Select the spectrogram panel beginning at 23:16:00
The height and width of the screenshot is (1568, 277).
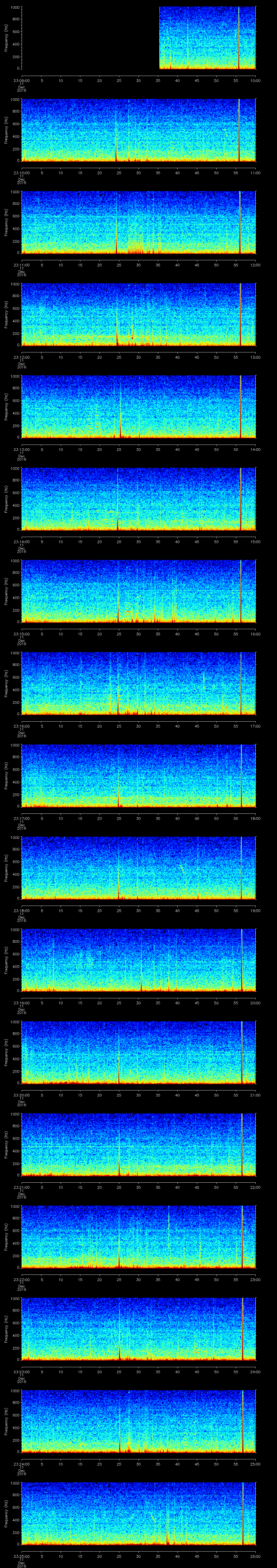point(139,683)
